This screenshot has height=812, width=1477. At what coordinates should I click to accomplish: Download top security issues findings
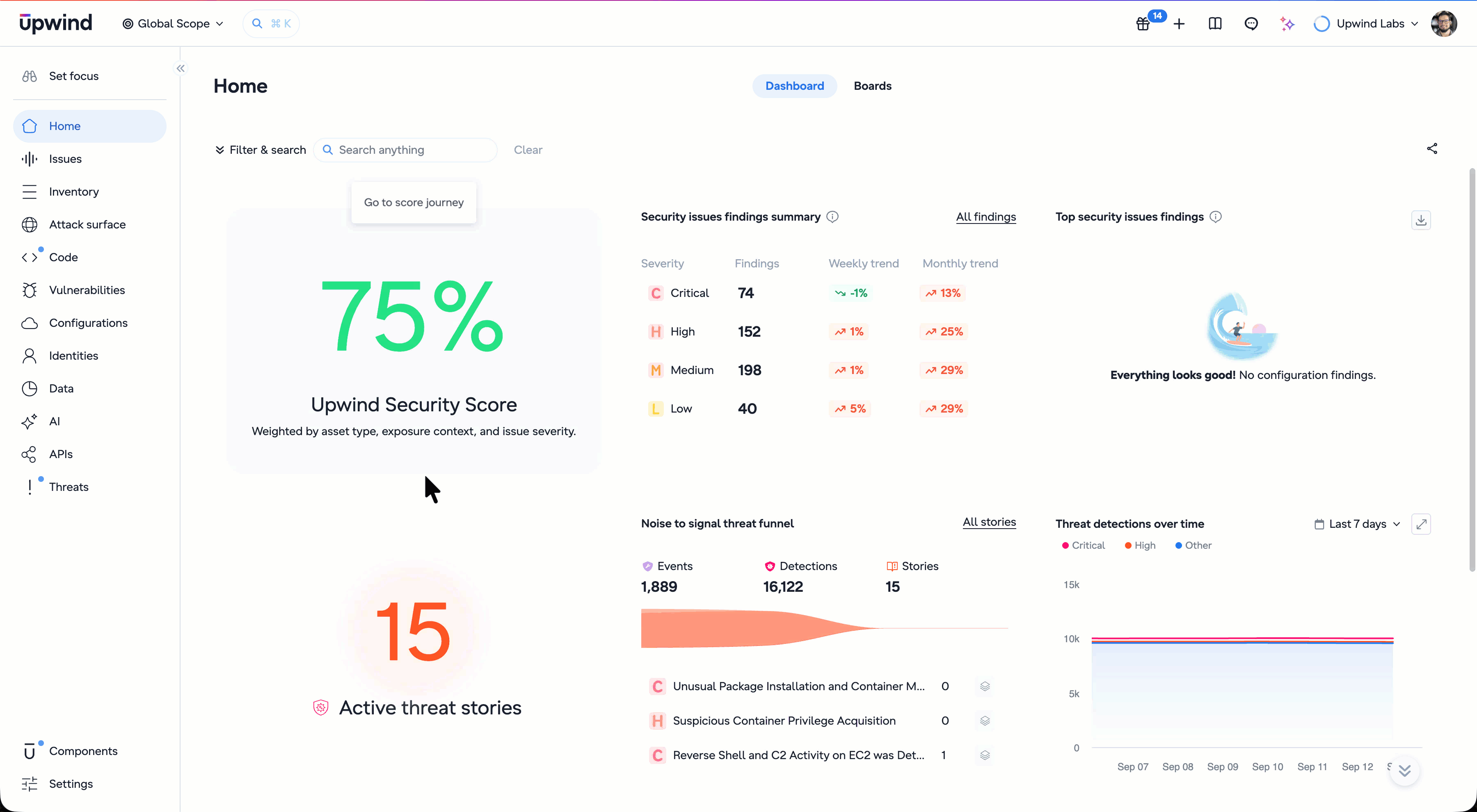click(1421, 220)
